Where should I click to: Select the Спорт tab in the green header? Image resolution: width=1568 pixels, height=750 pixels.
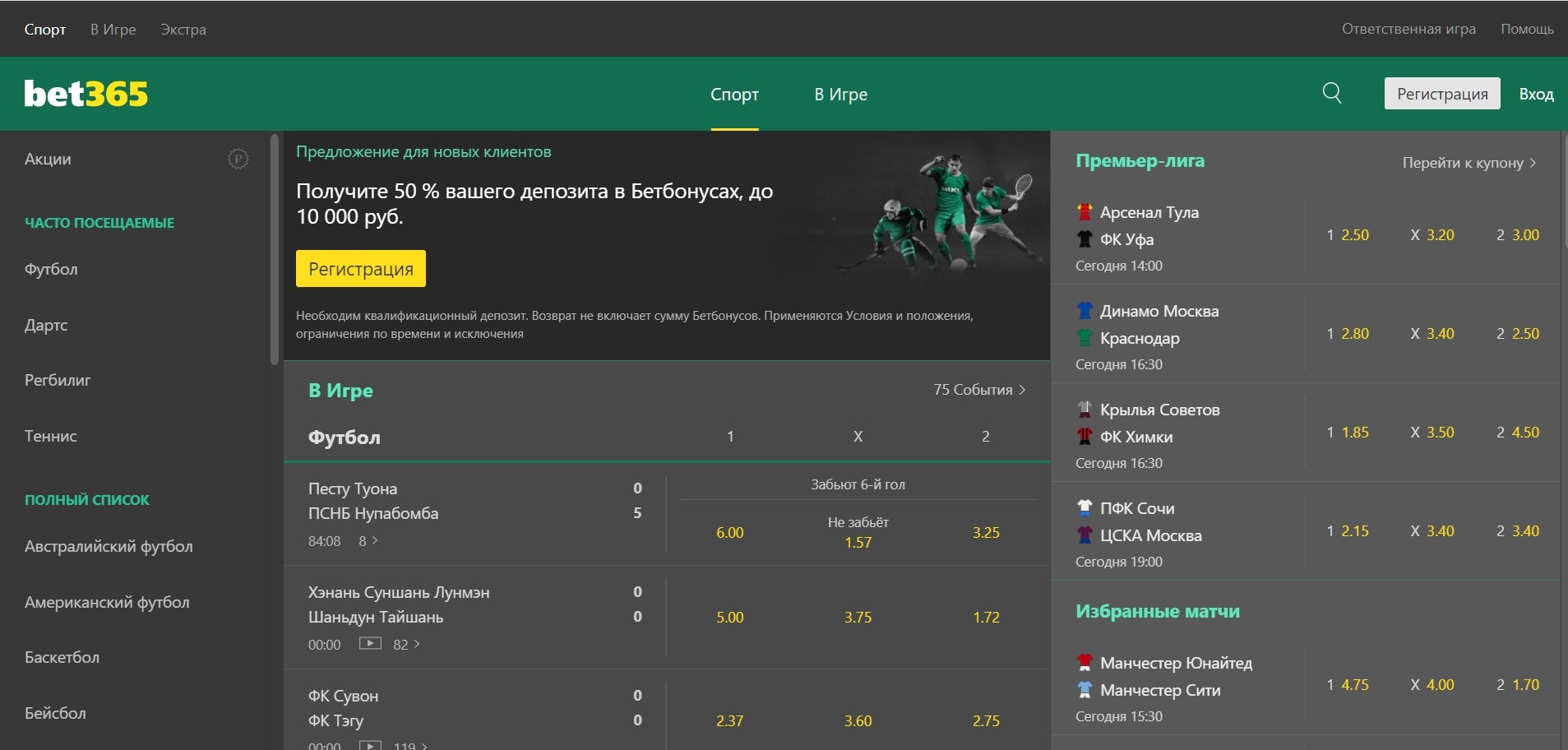tap(735, 94)
